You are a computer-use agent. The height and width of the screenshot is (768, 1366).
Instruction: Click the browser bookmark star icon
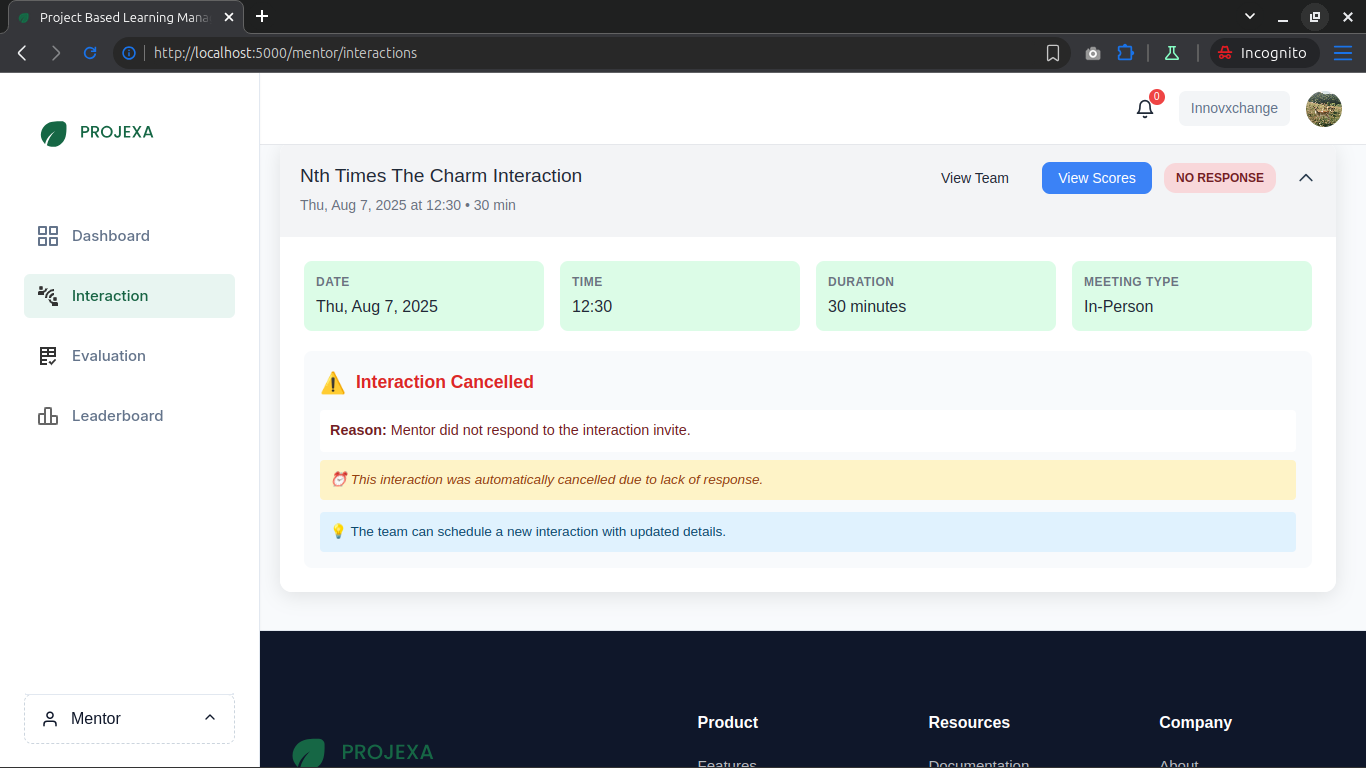(1053, 53)
